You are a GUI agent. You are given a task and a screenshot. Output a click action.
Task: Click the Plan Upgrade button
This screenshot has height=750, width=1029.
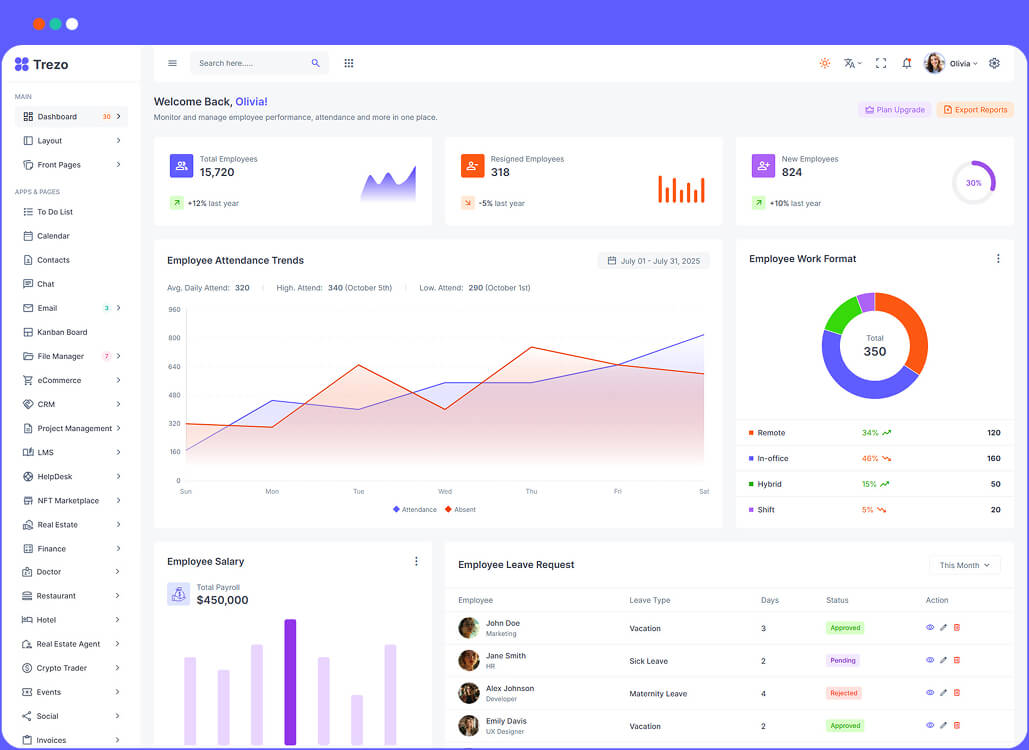point(894,110)
